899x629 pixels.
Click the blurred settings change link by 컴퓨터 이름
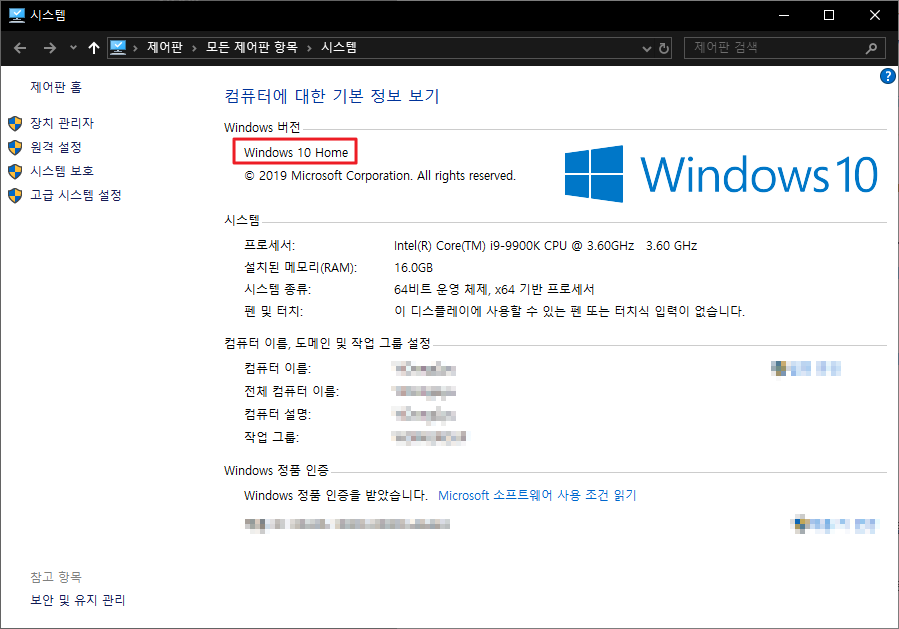tap(806, 368)
